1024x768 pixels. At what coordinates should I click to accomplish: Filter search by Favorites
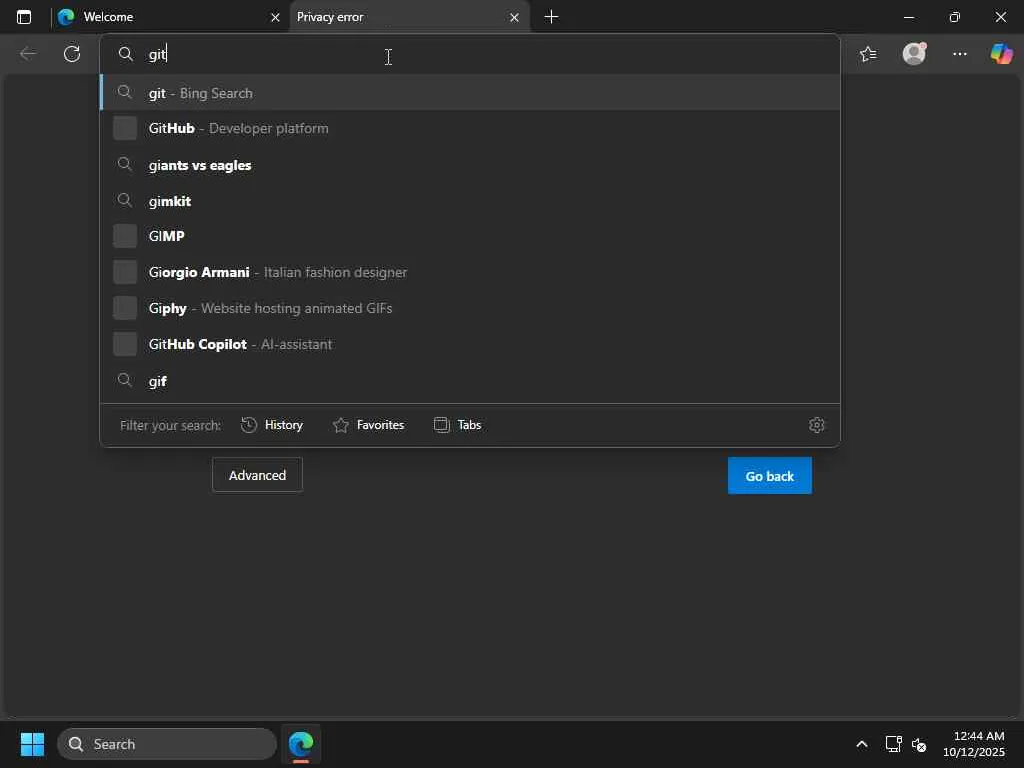(368, 425)
